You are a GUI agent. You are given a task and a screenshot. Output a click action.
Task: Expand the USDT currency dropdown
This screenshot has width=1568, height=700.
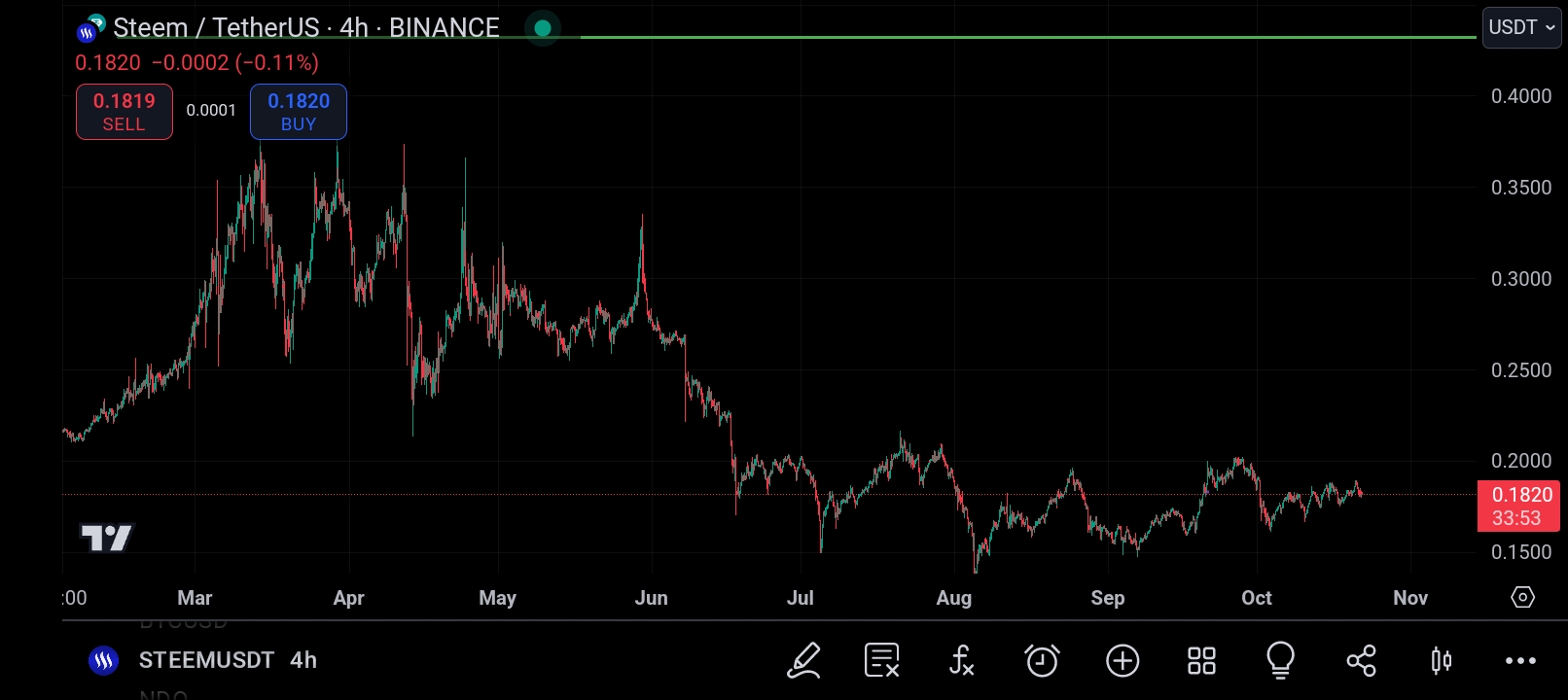[x=1521, y=27]
